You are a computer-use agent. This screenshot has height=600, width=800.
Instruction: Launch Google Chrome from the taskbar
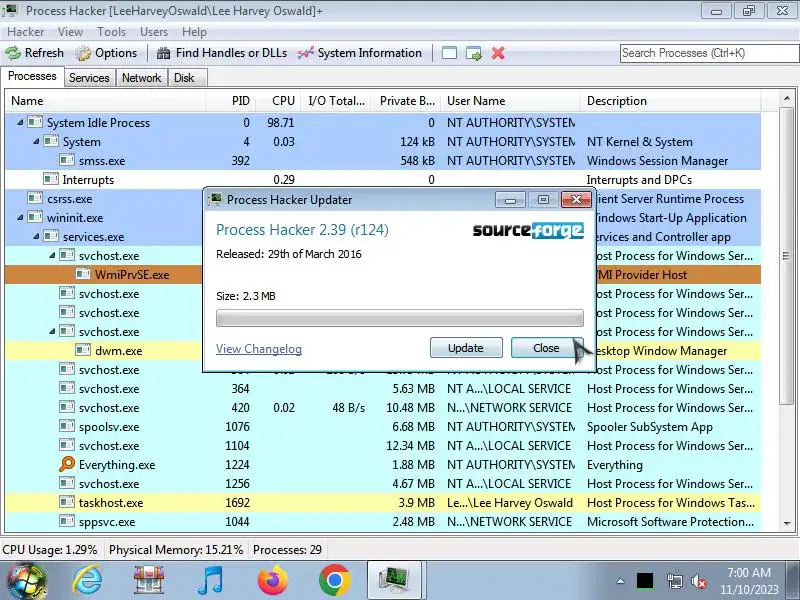[x=334, y=581]
